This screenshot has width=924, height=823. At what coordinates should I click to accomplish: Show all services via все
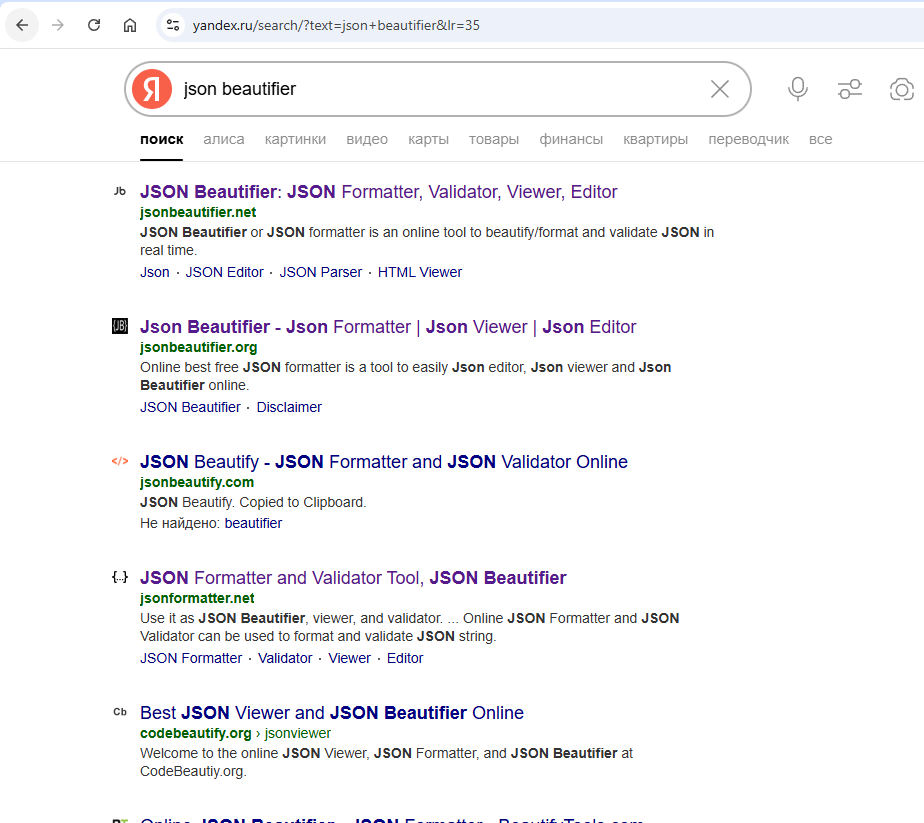820,140
